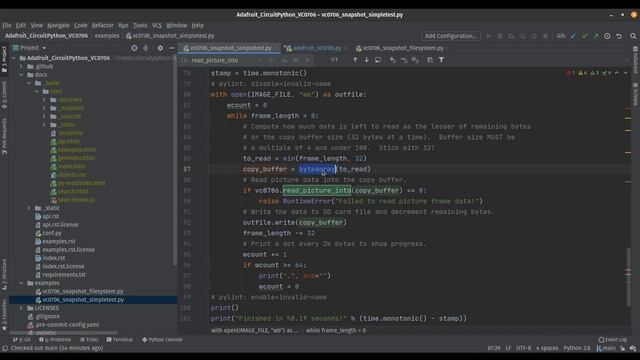Screen dimensions: 640x360
Task: Open Git history clock icon
Action: [x=607, y=36]
